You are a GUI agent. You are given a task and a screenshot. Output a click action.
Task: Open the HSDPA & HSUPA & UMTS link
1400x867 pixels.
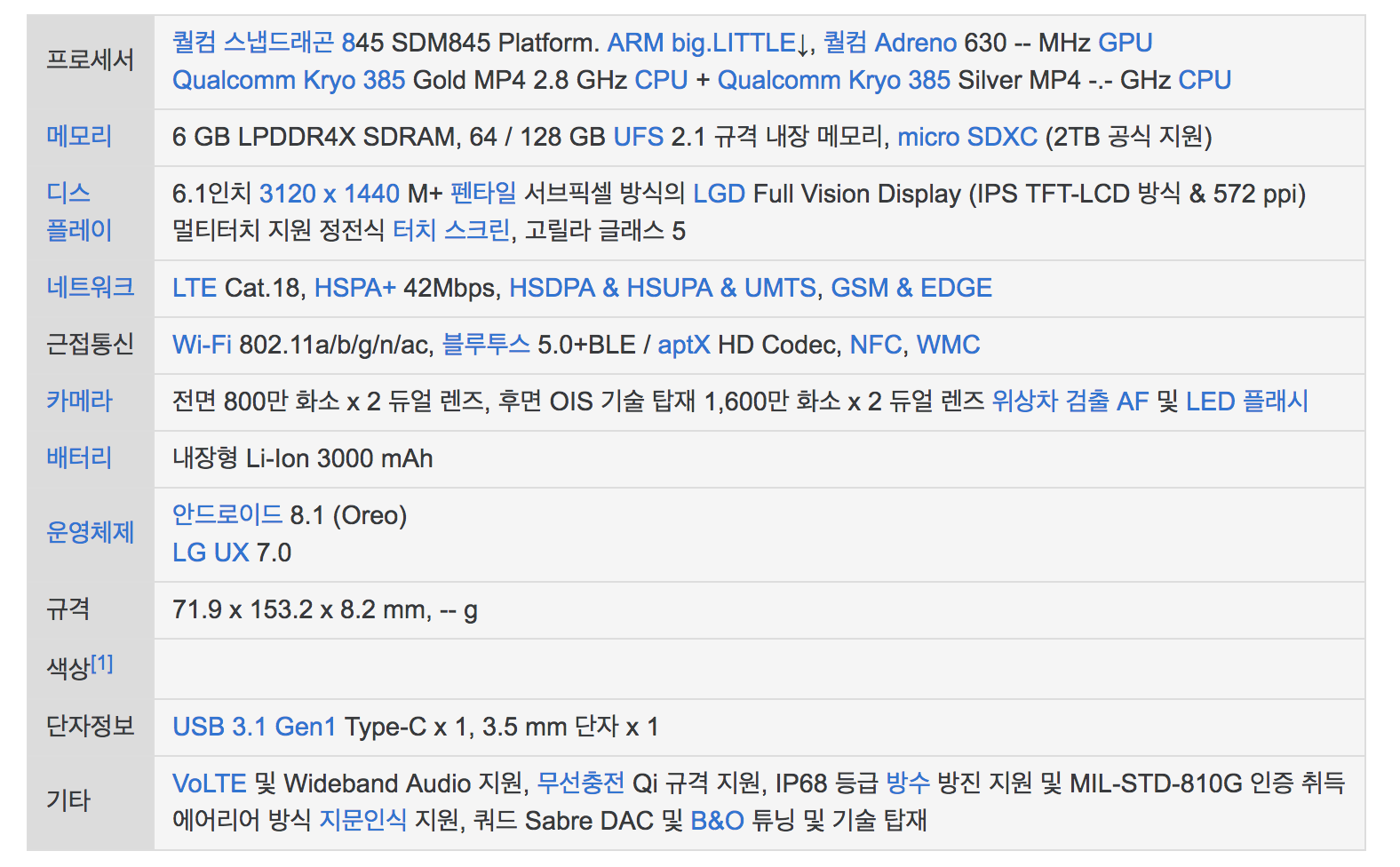(x=663, y=288)
